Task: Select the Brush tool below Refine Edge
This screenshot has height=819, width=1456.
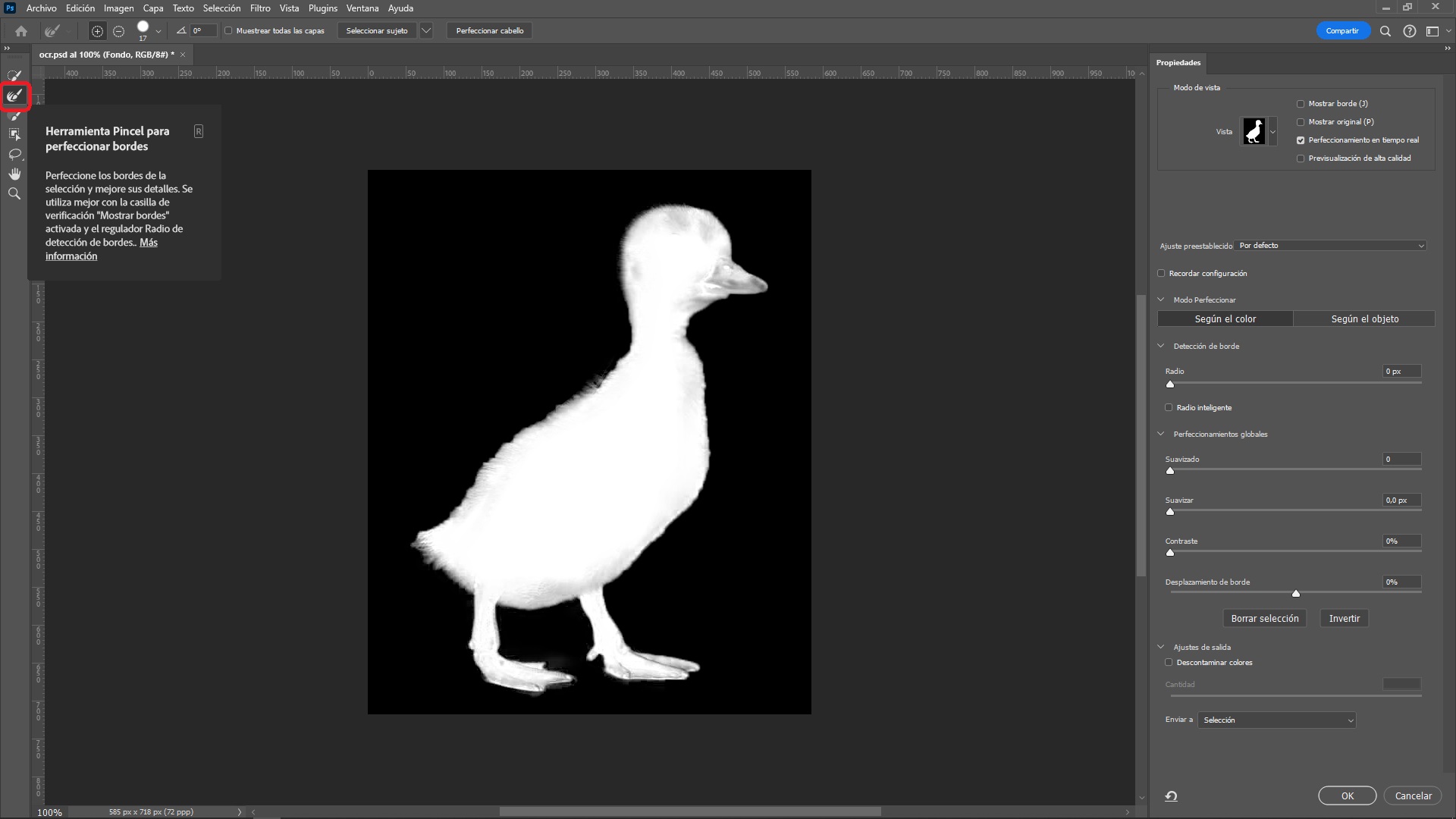Action: pos(14,115)
